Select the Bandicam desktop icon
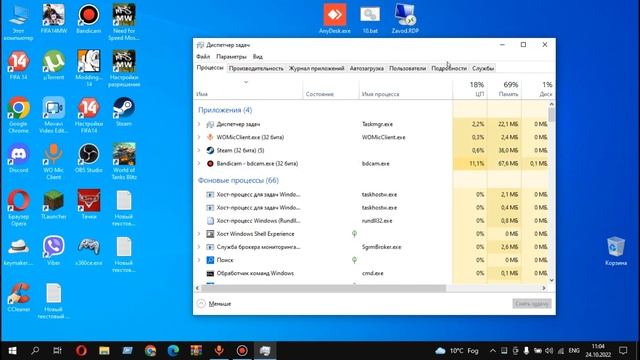Viewport: 640px width, 360px height. pyautogui.click(x=89, y=19)
